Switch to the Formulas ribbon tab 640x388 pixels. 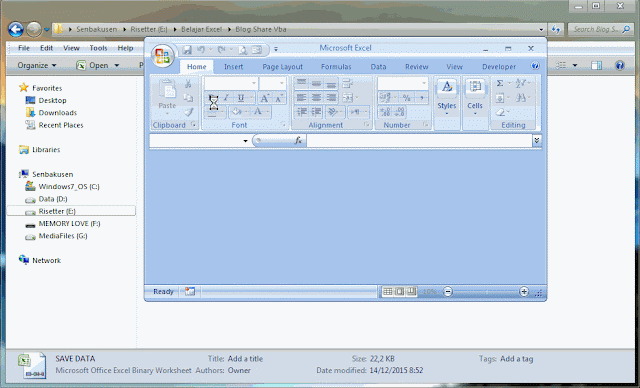tap(336, 67)
